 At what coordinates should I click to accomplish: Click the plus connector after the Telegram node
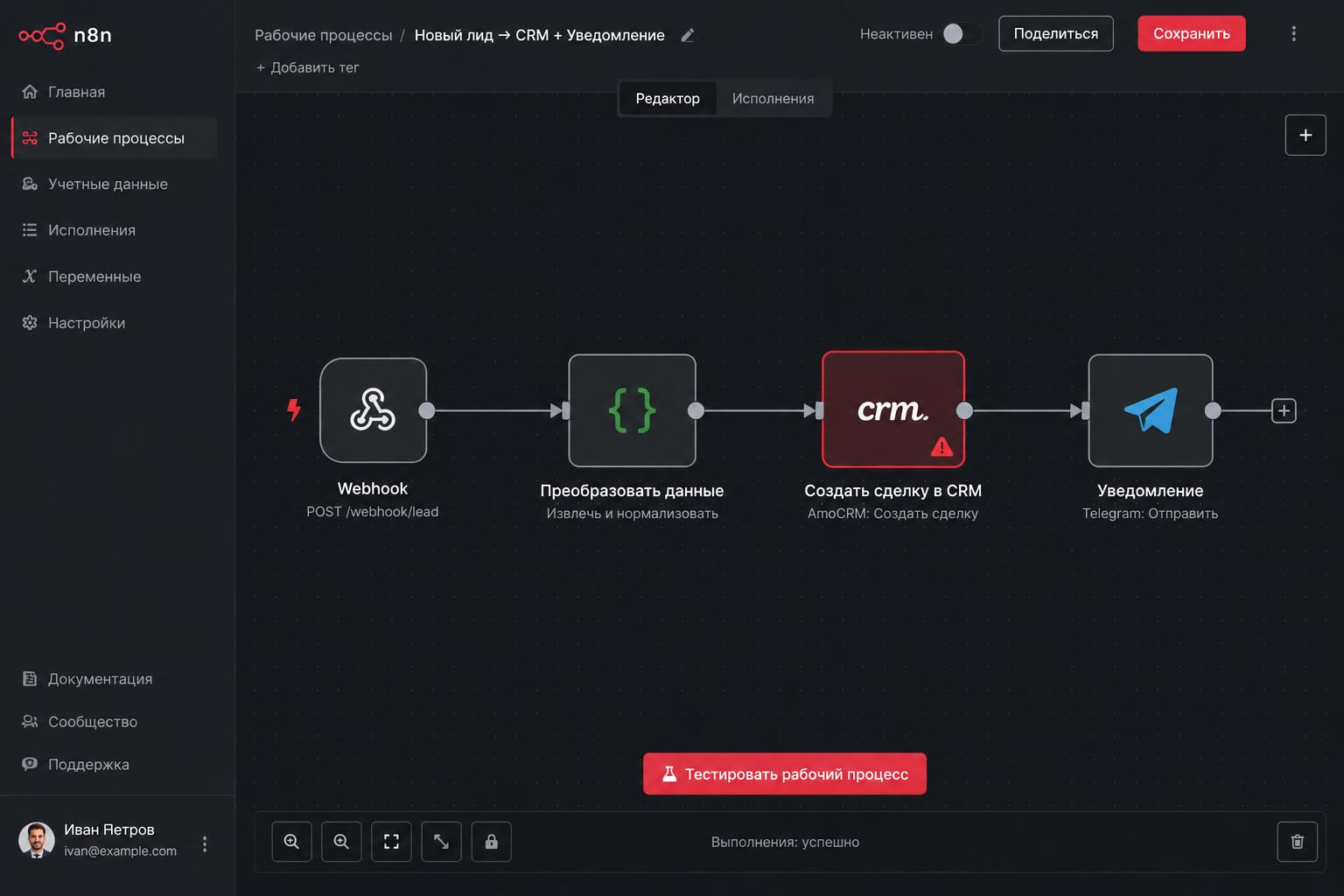[x=1284, y=410]
